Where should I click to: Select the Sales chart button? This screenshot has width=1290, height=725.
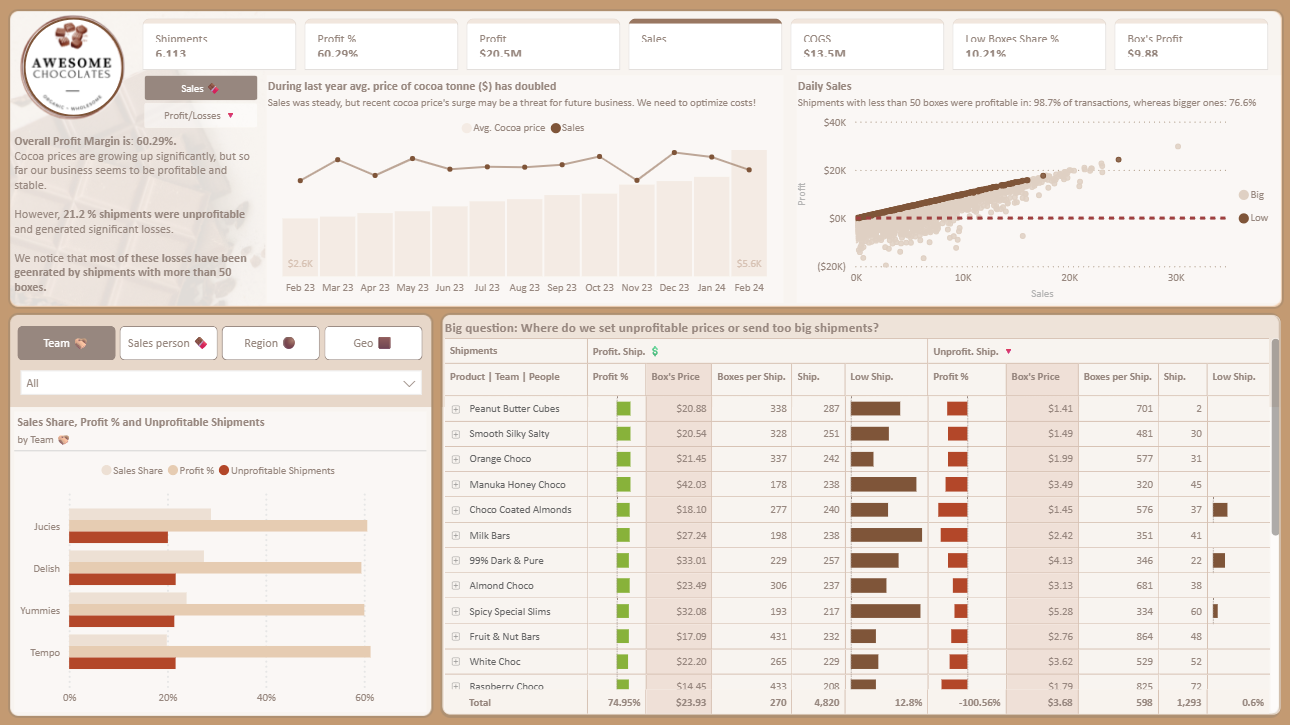click(x=201, y=88)
